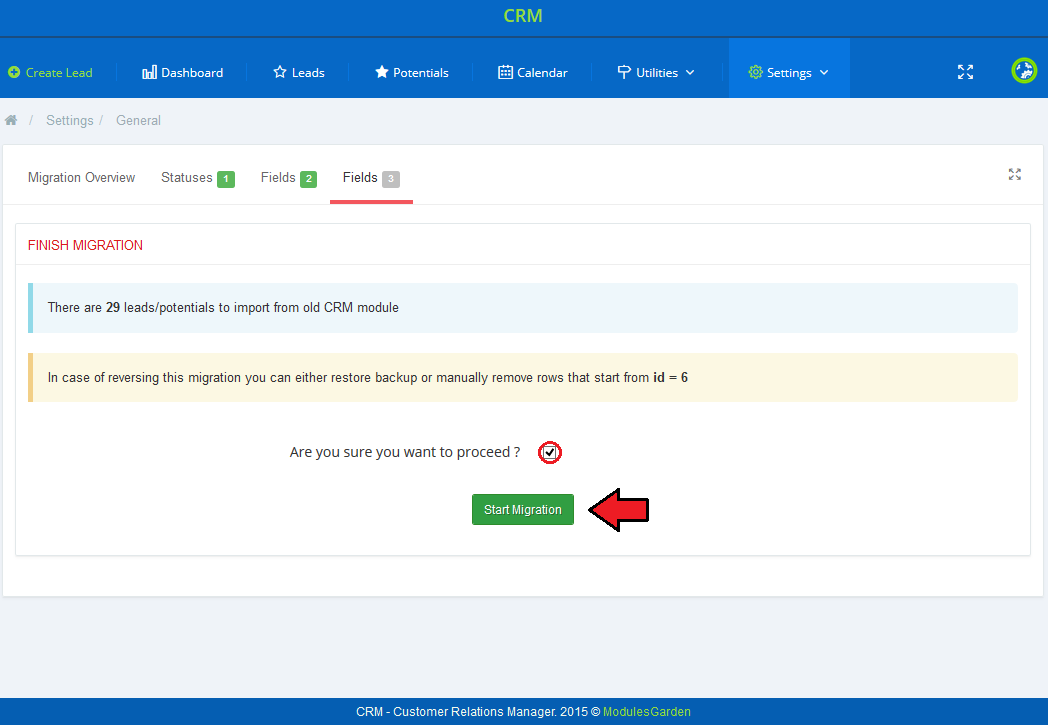1048x725 pixels.
Task: Click the Create Lead plus icon
Action: pyautogui.click(x=14, y=72)
